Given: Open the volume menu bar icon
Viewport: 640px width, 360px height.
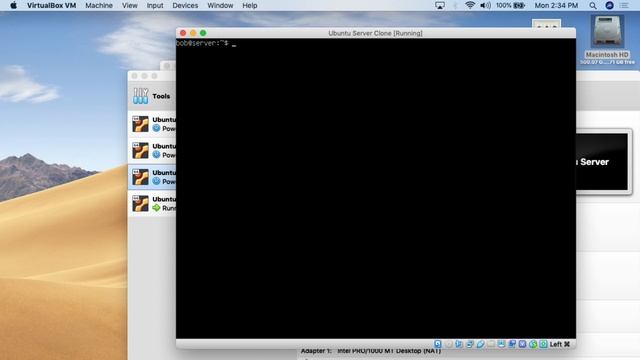Looking at the screenshot, I should click(x=485, y=5).
